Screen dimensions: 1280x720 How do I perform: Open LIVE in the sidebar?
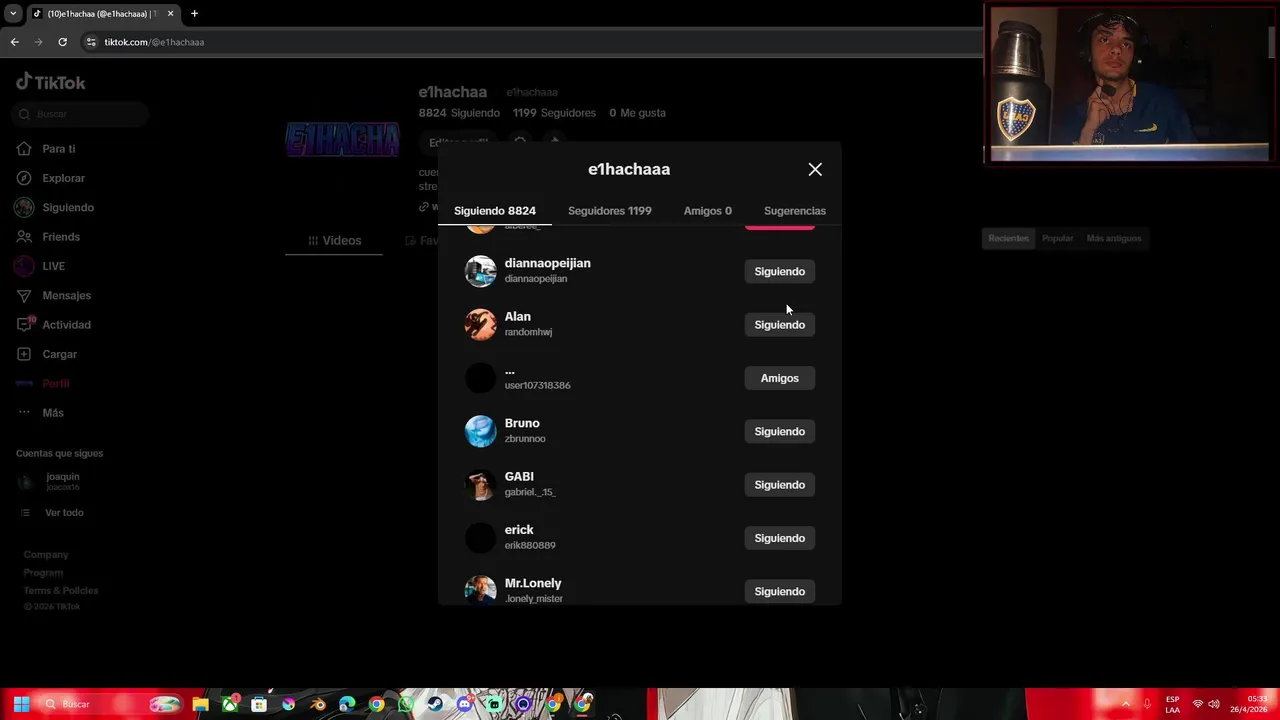(x=53, y=266)
